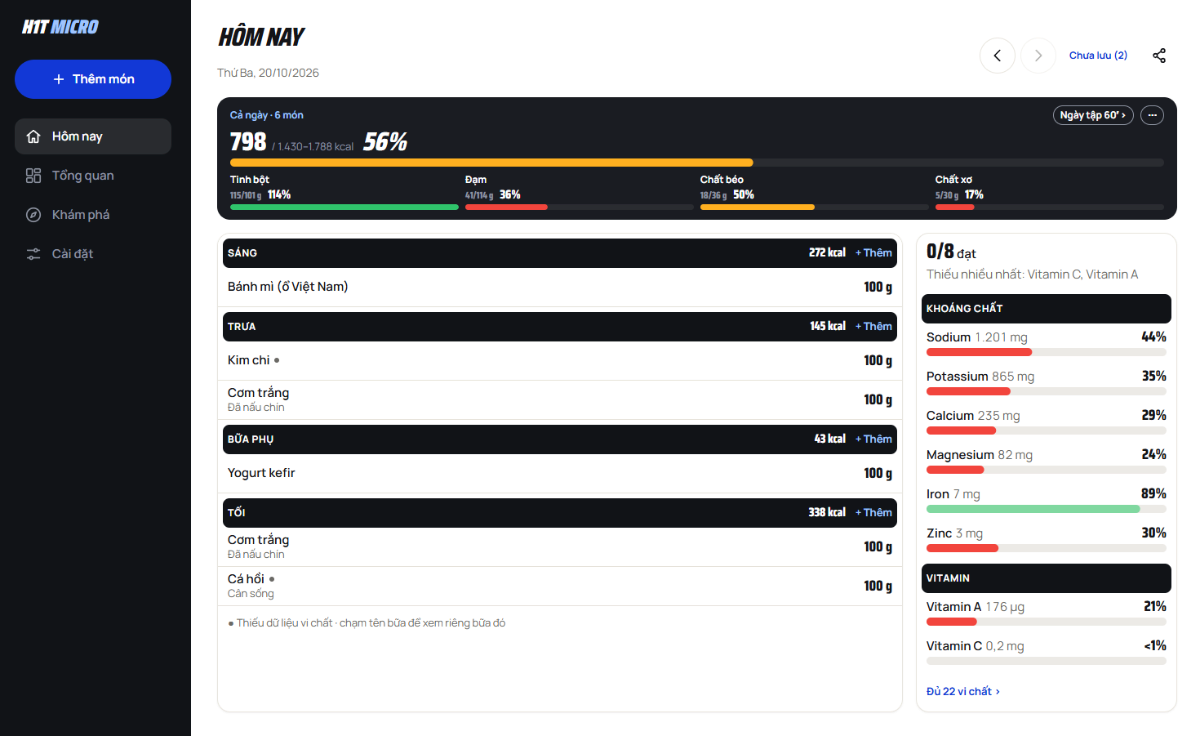This screenshot has height=736, width=1200.
Task: Go to previous day arrow
Action: (997, 56)
